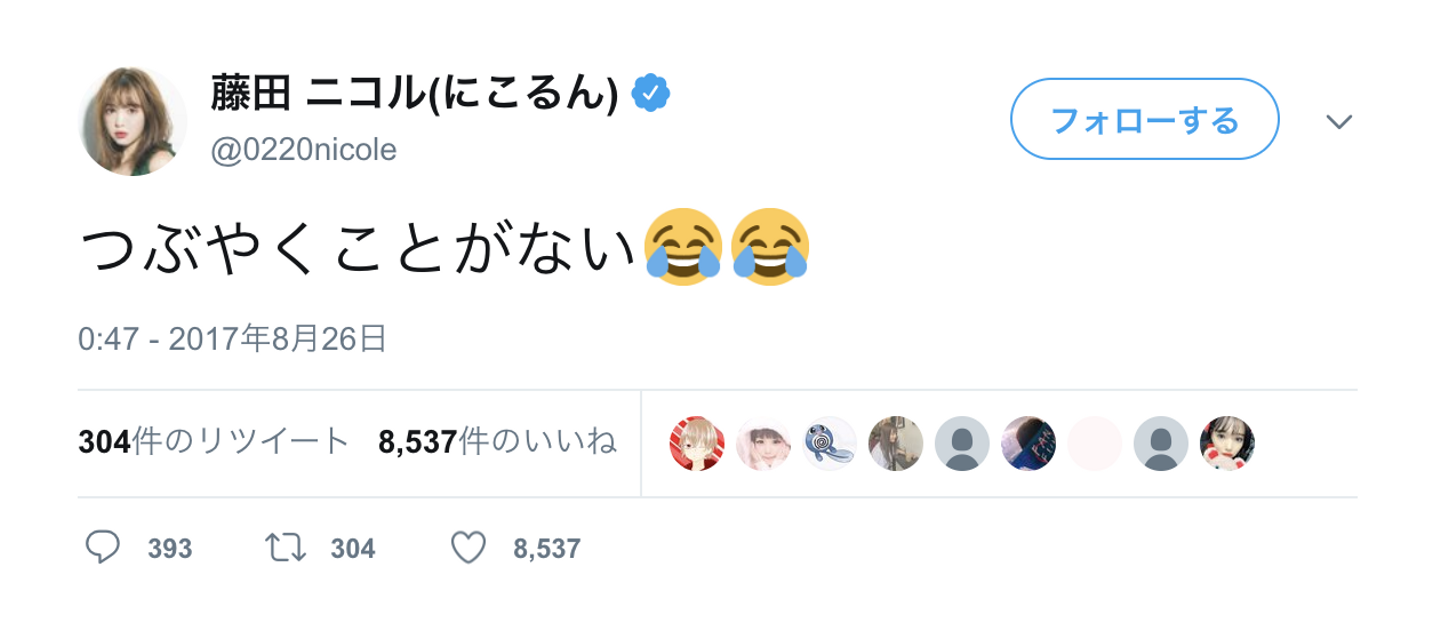
Task: Click the blue Poliwag liker avatar
Action: click(x=830, y=444)
